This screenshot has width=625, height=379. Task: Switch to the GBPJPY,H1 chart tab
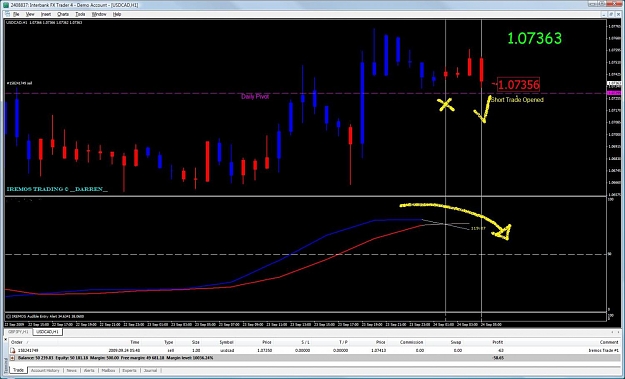point(18,332)
